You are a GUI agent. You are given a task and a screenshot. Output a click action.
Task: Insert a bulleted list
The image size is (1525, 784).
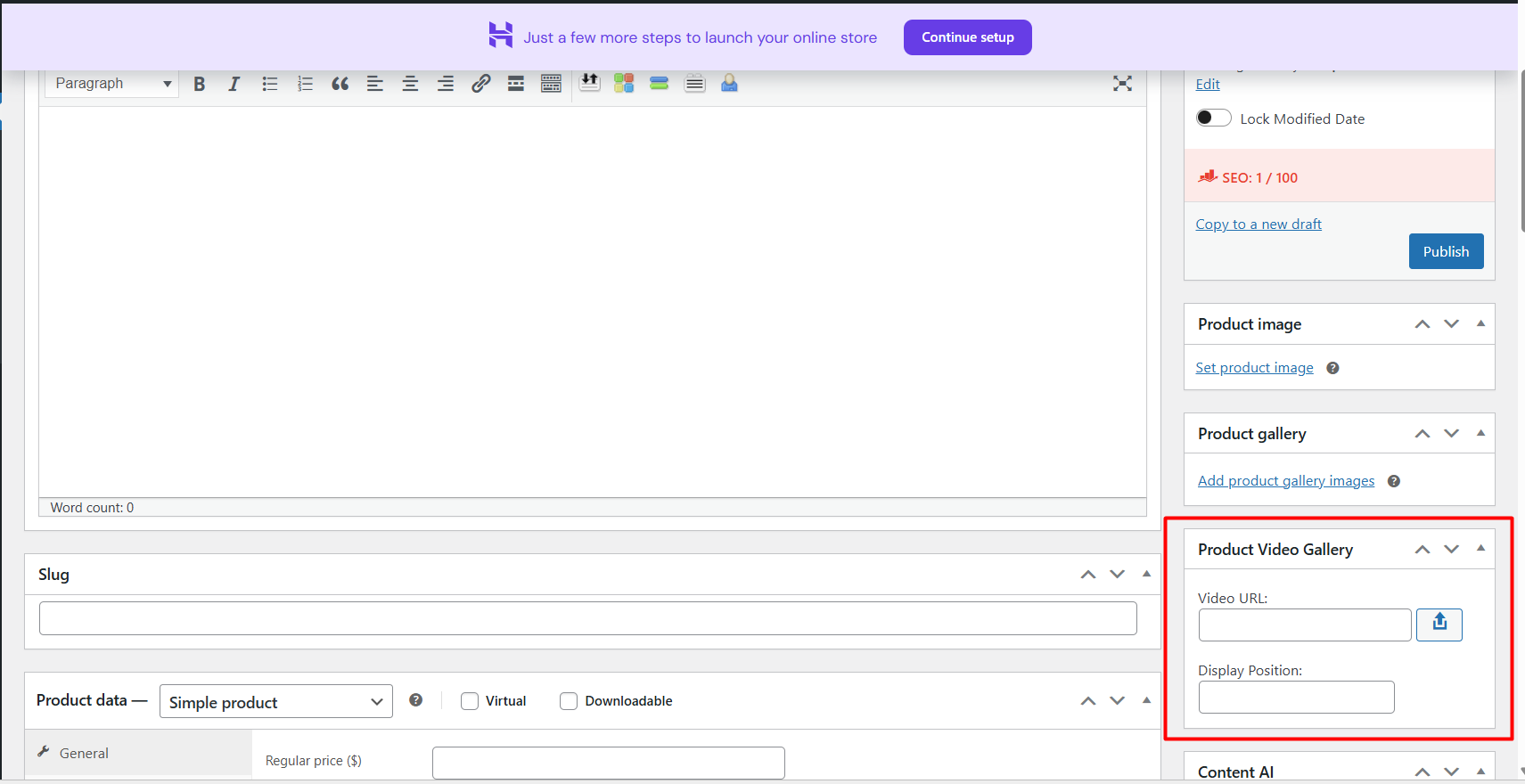tap(270, 84)
